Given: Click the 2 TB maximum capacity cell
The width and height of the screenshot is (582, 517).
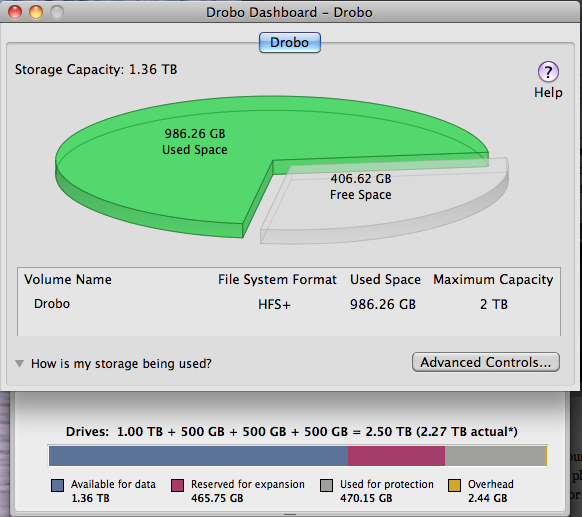Looking at the screenshot, I should coord(494,304).
